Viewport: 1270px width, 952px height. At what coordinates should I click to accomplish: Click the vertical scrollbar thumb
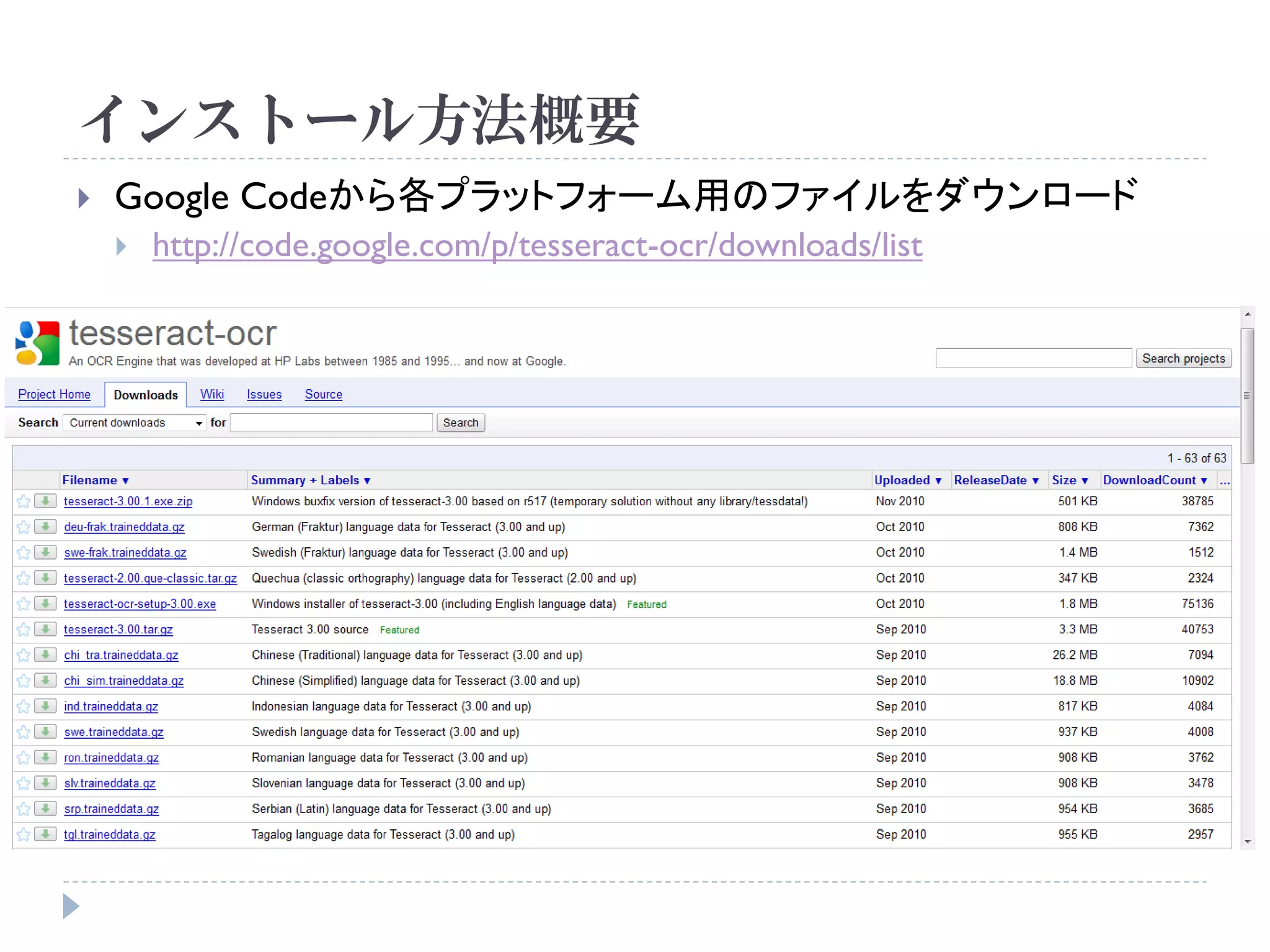point(1248,395)
